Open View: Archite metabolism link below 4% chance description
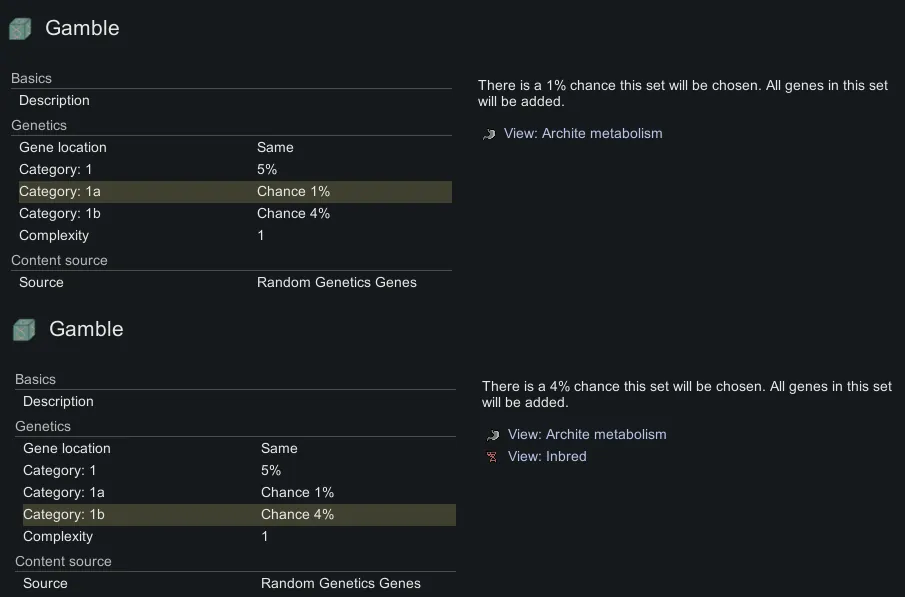905x597 pixels. [587, 435]
